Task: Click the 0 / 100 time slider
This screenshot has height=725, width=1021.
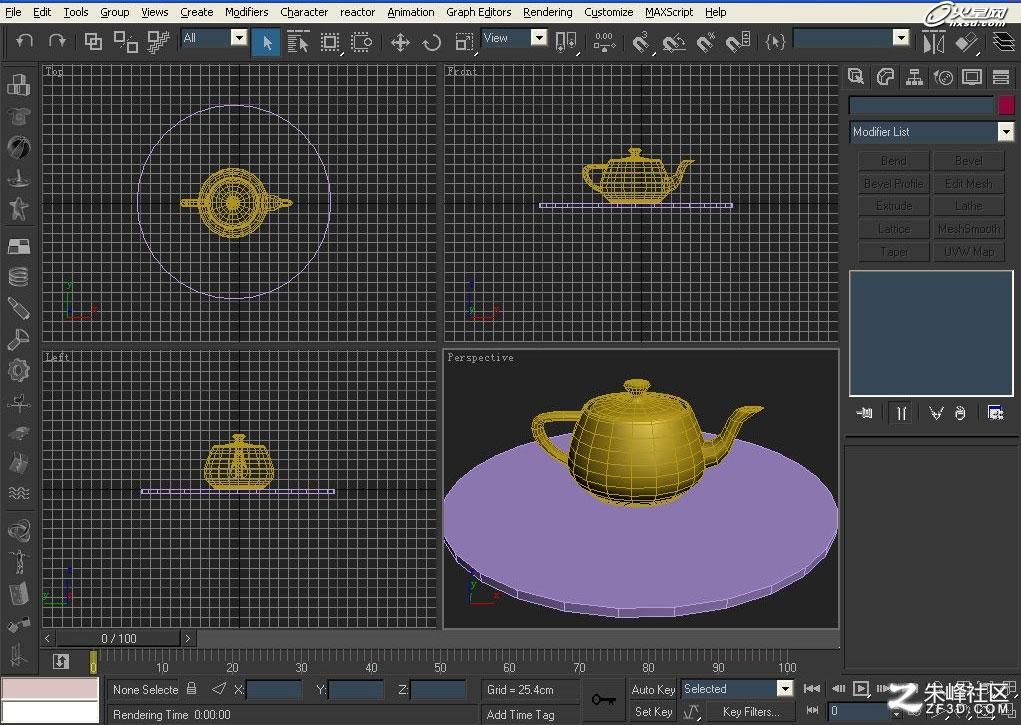Action: (119, 638)
